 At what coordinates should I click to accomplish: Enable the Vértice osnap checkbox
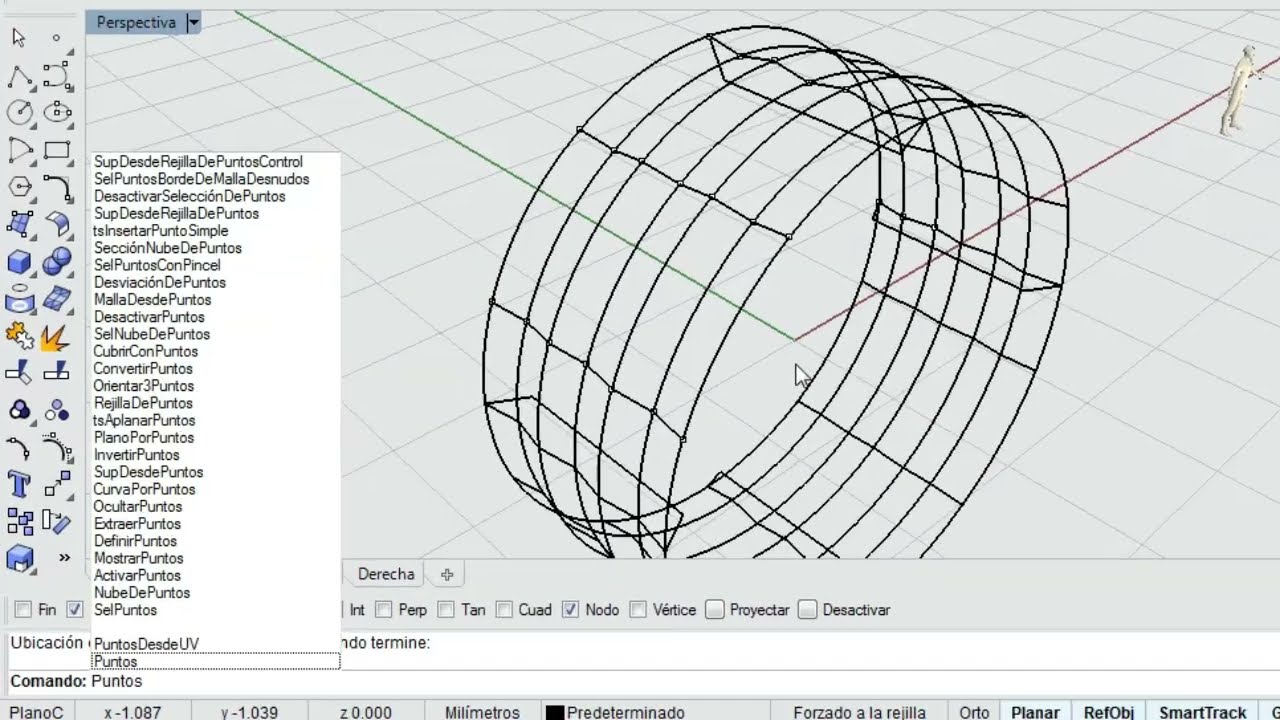pos(638,610)
